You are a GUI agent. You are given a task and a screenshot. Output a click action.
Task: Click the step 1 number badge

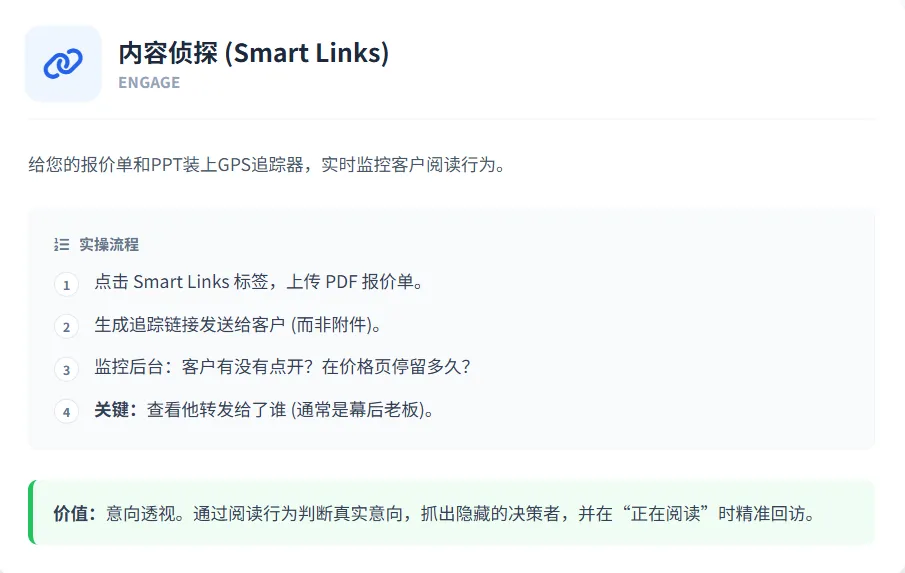(x=66, y=284)
